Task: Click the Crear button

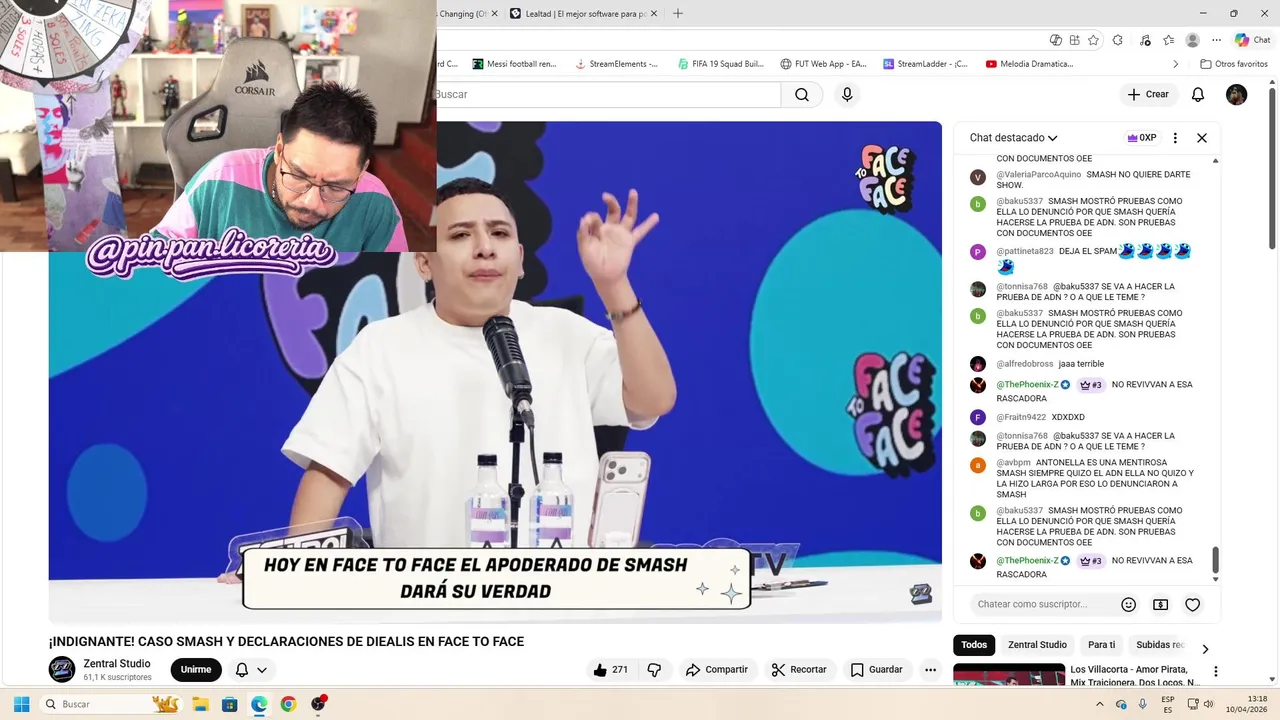Action: click(1147, 94)
